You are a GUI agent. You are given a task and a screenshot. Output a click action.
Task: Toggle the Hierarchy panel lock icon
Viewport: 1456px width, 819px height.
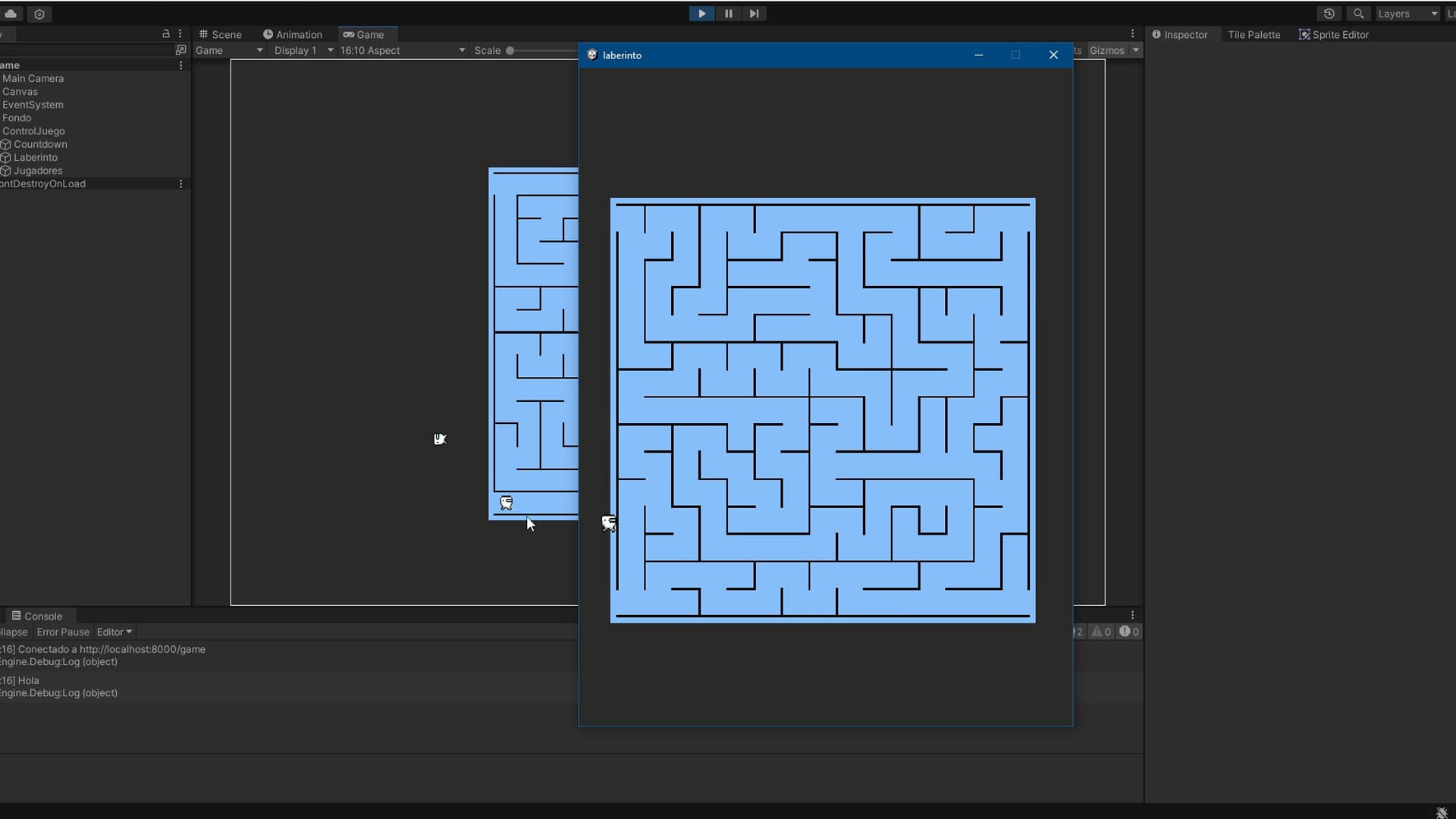click(x=166, y=34)
